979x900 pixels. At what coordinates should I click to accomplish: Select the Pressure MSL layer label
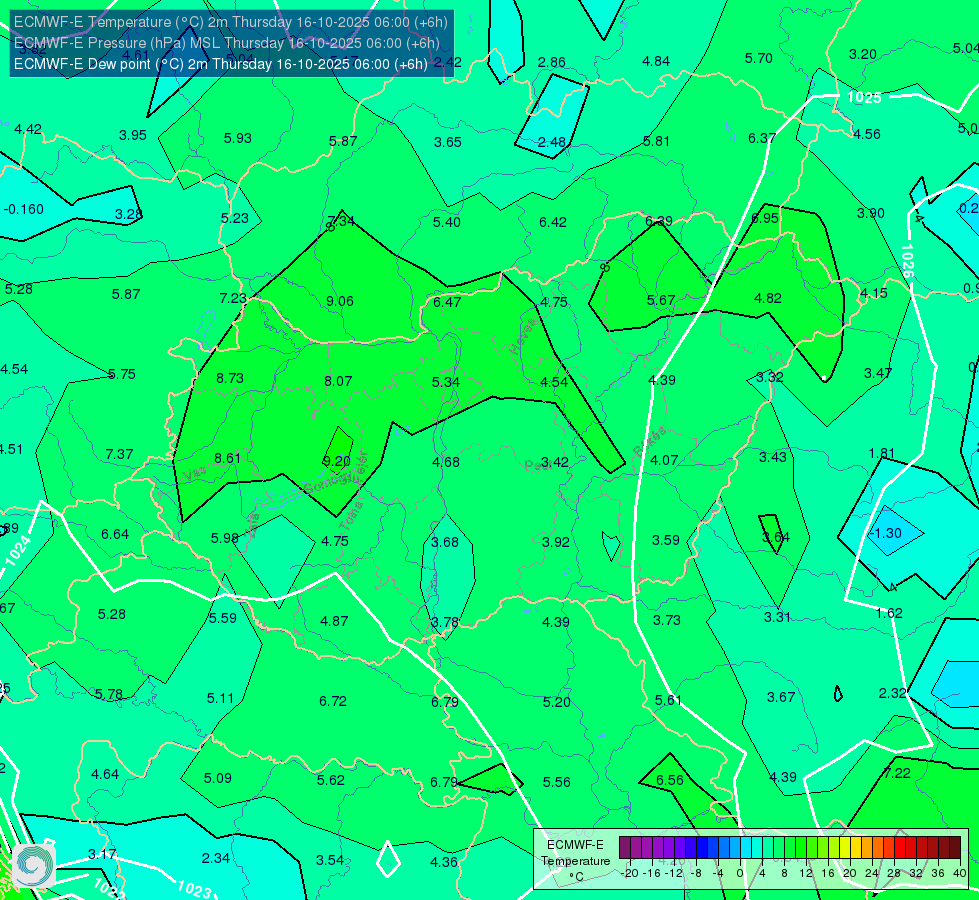point(227,43)
